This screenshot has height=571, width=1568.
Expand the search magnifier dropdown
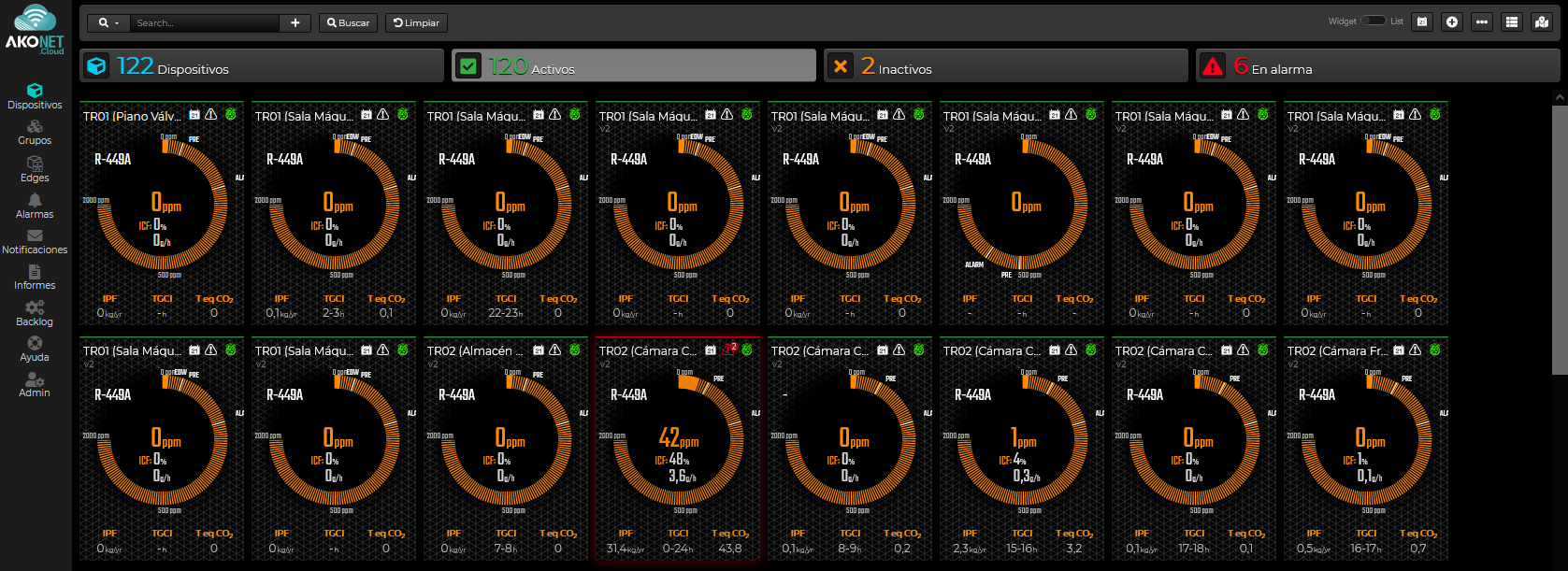pyautogui.click(x=108, y=22)
